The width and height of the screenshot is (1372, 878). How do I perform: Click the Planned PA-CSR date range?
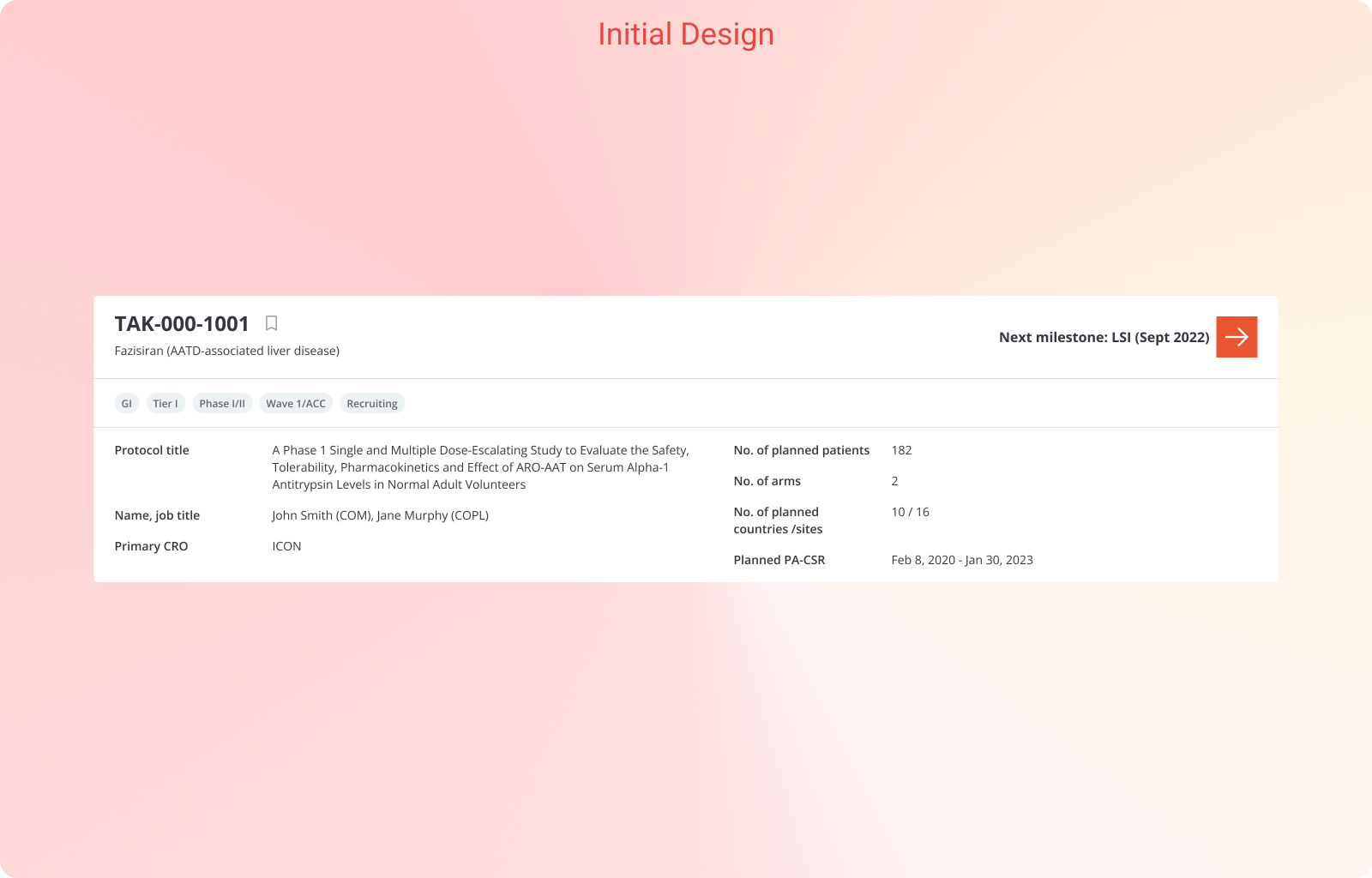[x=961, y=560]
